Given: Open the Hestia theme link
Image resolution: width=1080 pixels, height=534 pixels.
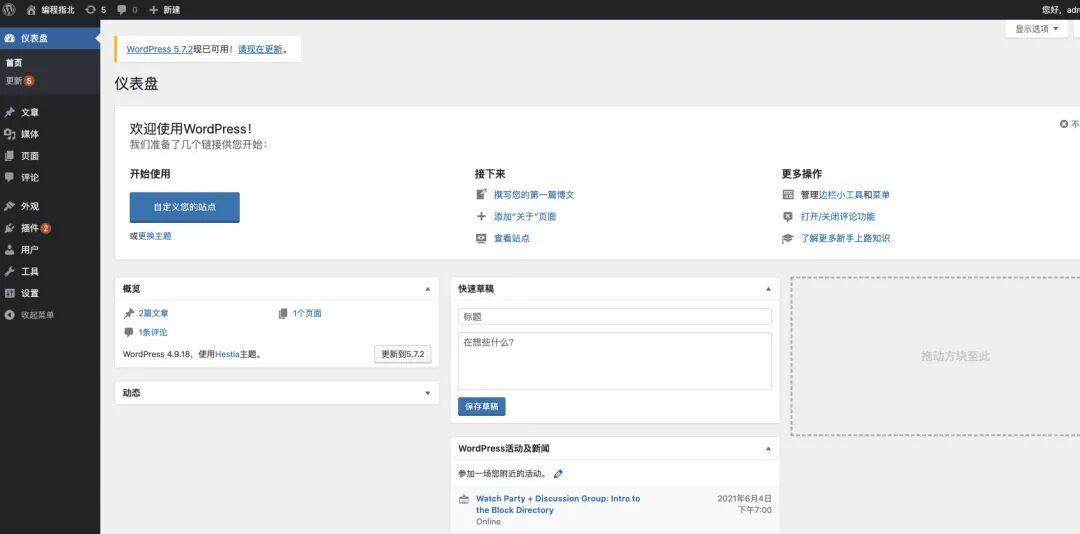Looking at the screenshot, I should pos(227,355).
